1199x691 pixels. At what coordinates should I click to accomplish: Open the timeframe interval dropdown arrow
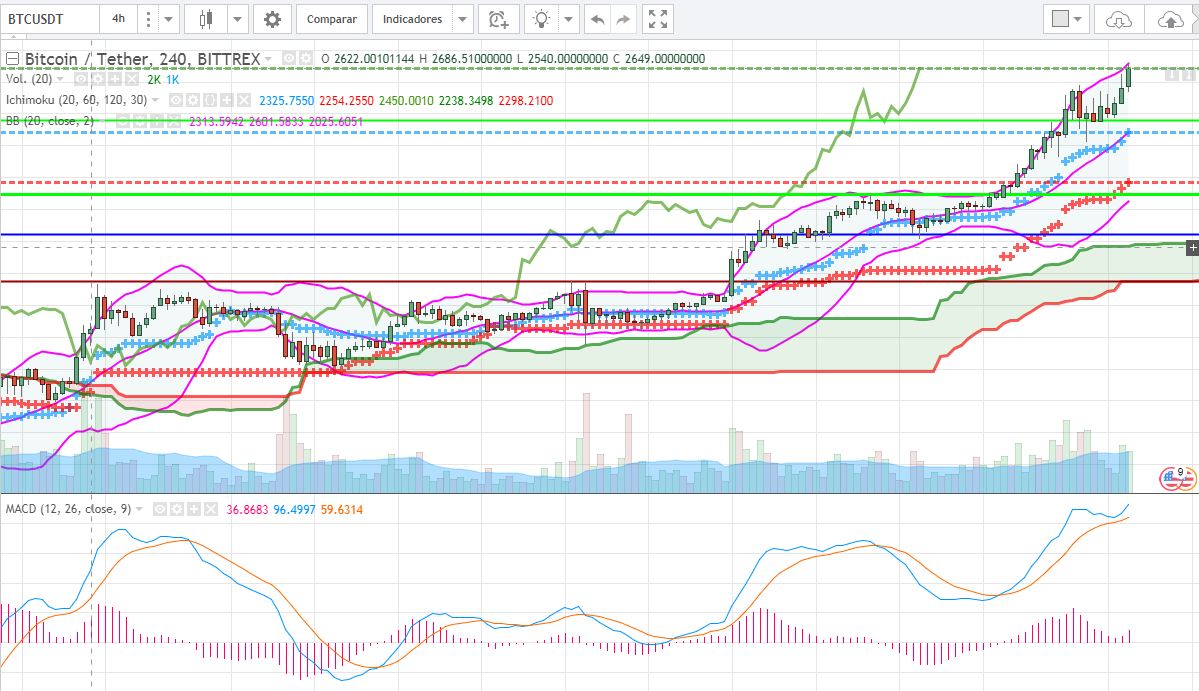coord(169,19)
